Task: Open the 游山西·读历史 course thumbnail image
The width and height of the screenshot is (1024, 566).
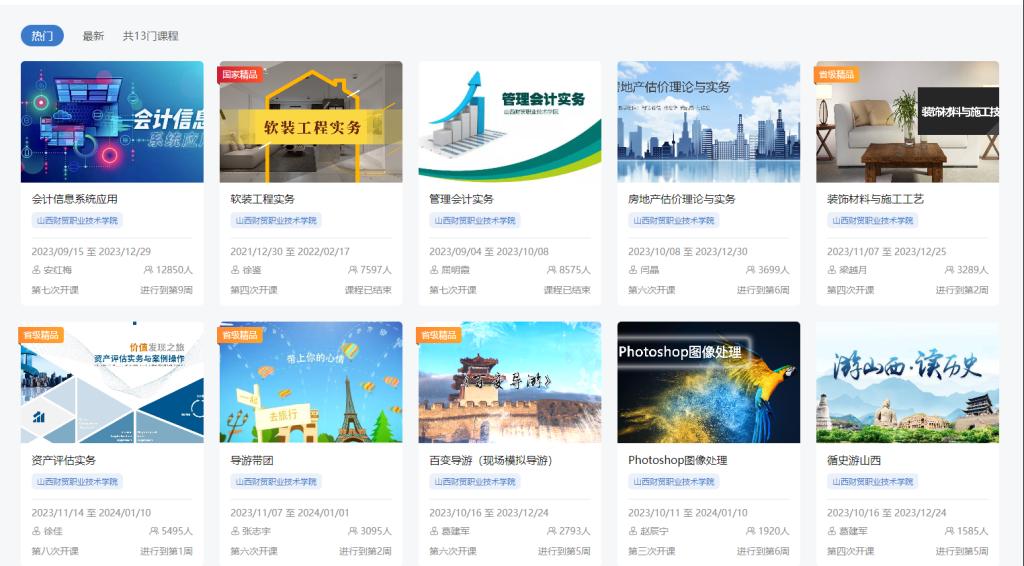Action: coord(907,382)
